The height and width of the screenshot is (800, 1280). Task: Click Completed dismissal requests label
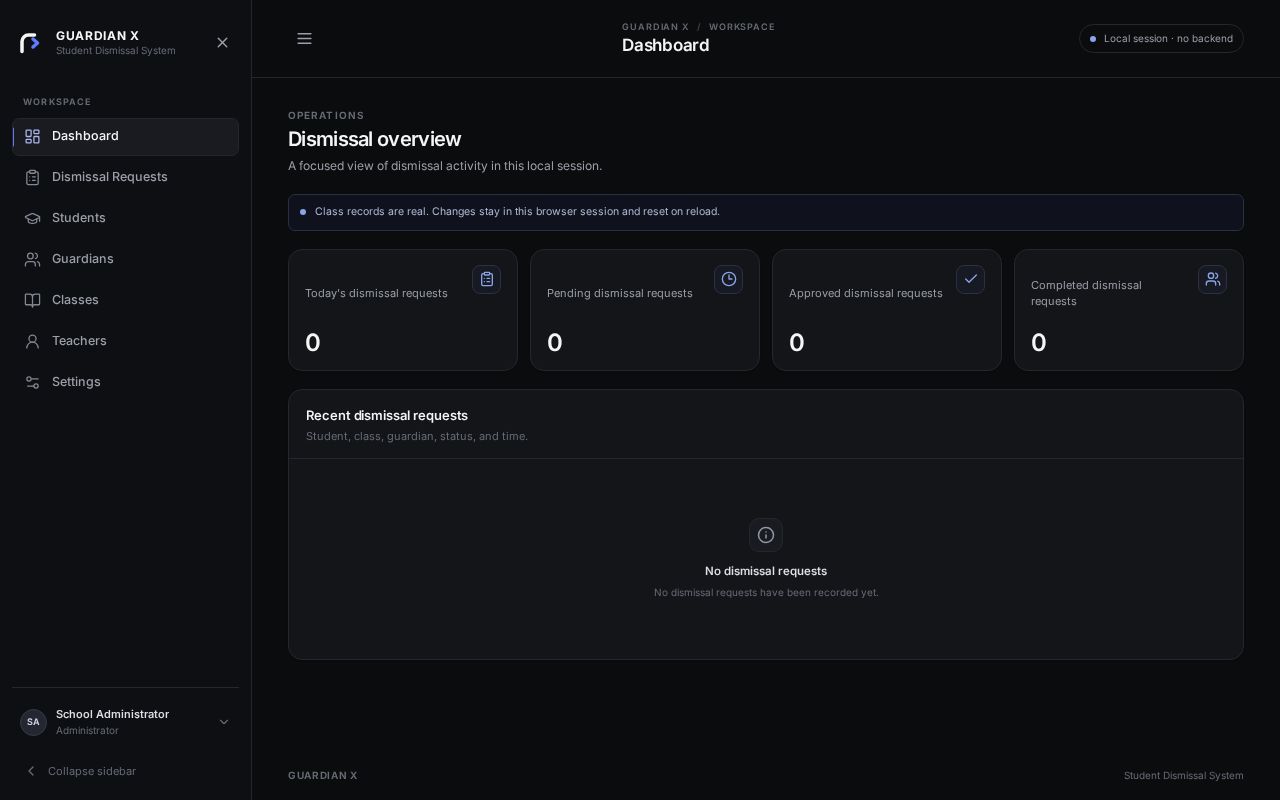tap(1086, 293)
